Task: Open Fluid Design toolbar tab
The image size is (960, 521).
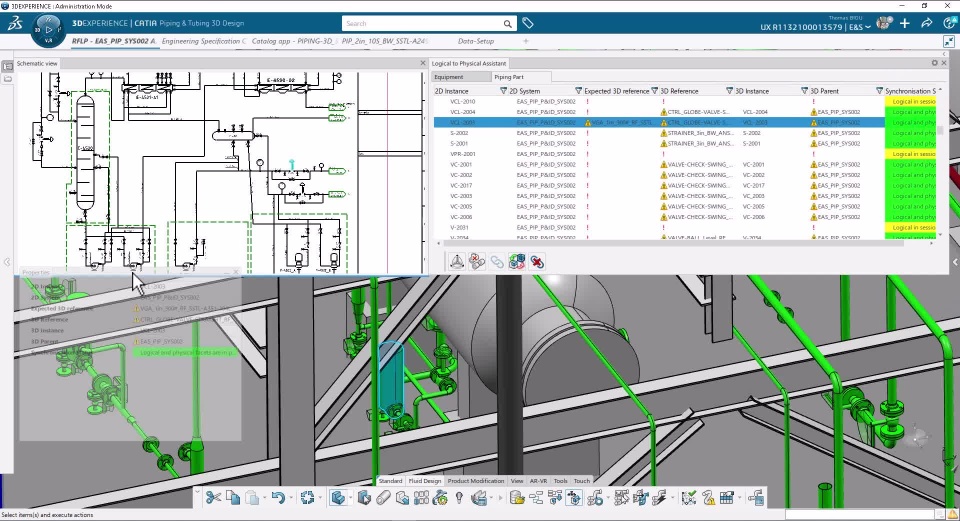Action: point(425,481)
